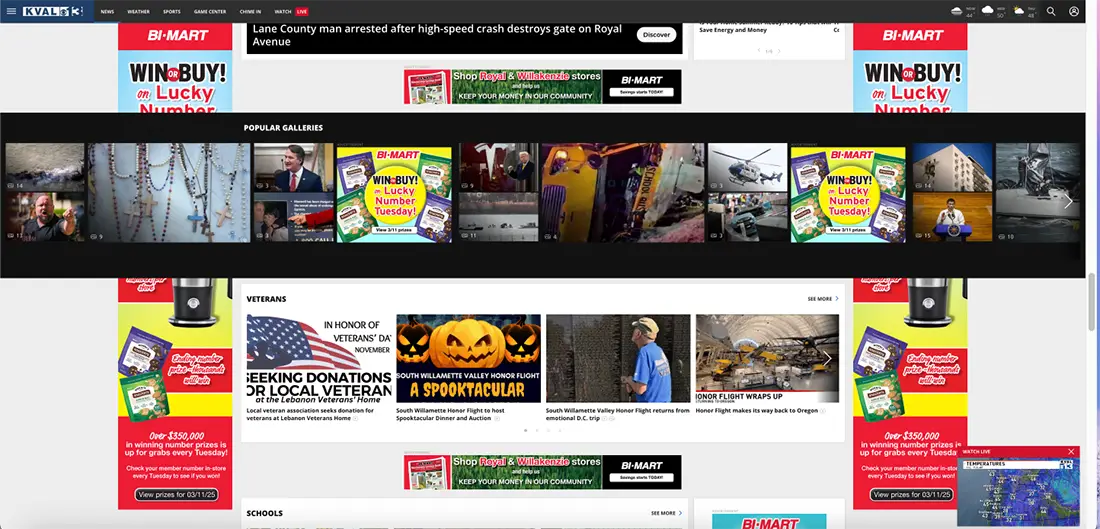Click lower Shop Royal & Willakenzie banner ad
Screen dimensions: 1100x529
coord(542,472)
